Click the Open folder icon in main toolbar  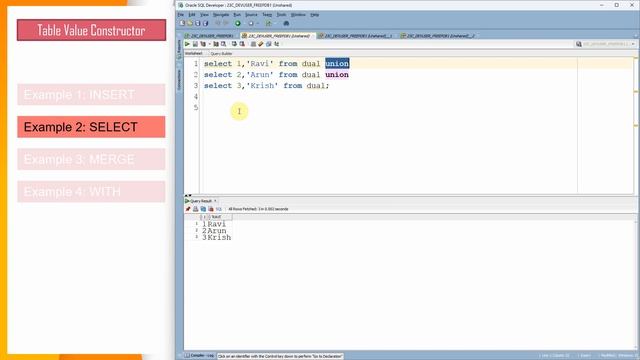(x=190, y=23)
